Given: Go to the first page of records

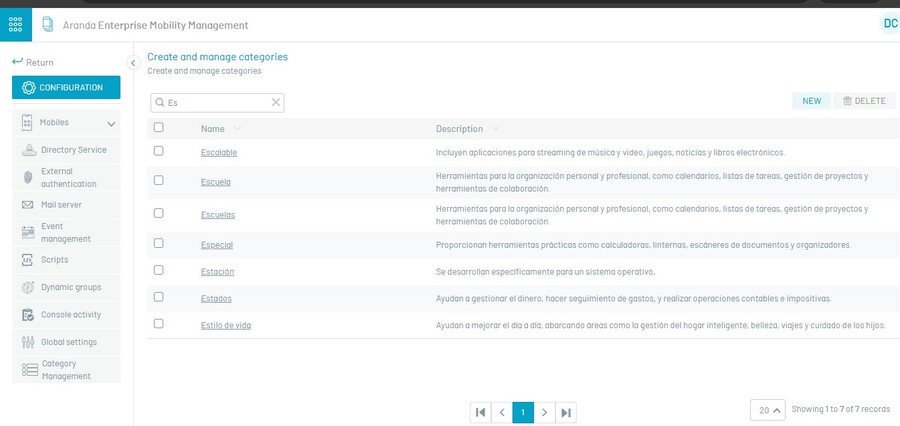Looking at the screenshot, I should [x=481, y=412].
